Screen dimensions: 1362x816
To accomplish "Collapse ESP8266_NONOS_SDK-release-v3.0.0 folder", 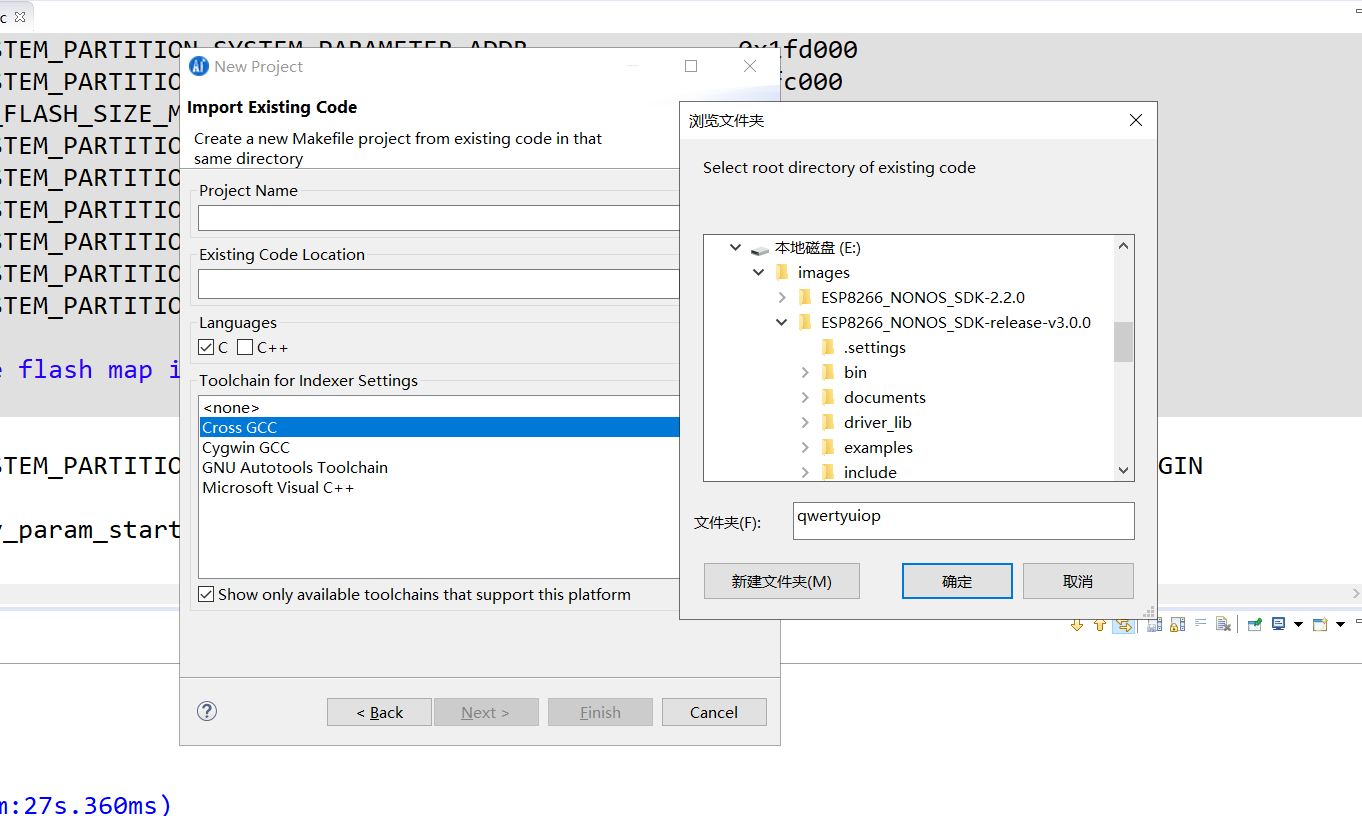I will (782, 322).
